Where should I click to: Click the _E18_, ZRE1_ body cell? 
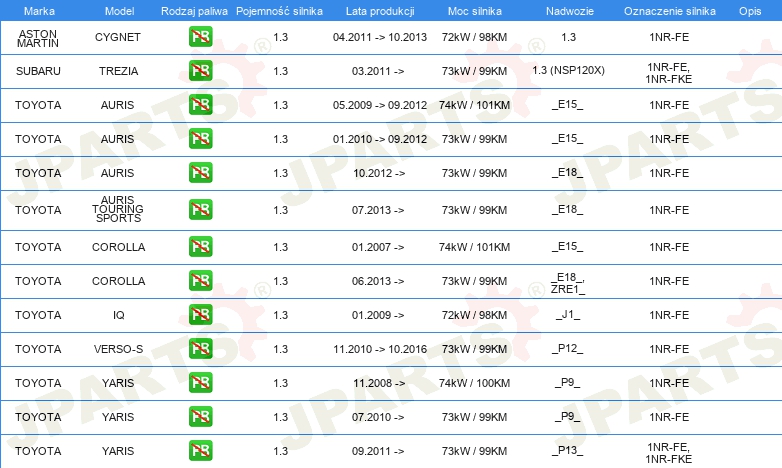(x=568, y=283)
